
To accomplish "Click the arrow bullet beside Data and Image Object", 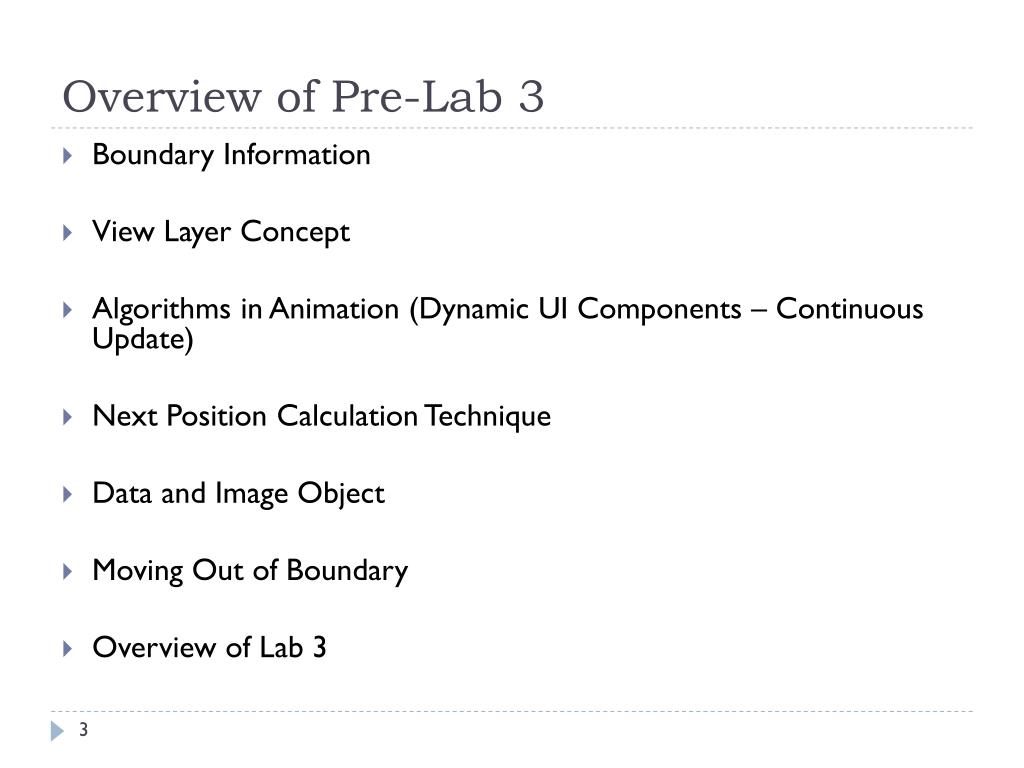I will point(67,494).
